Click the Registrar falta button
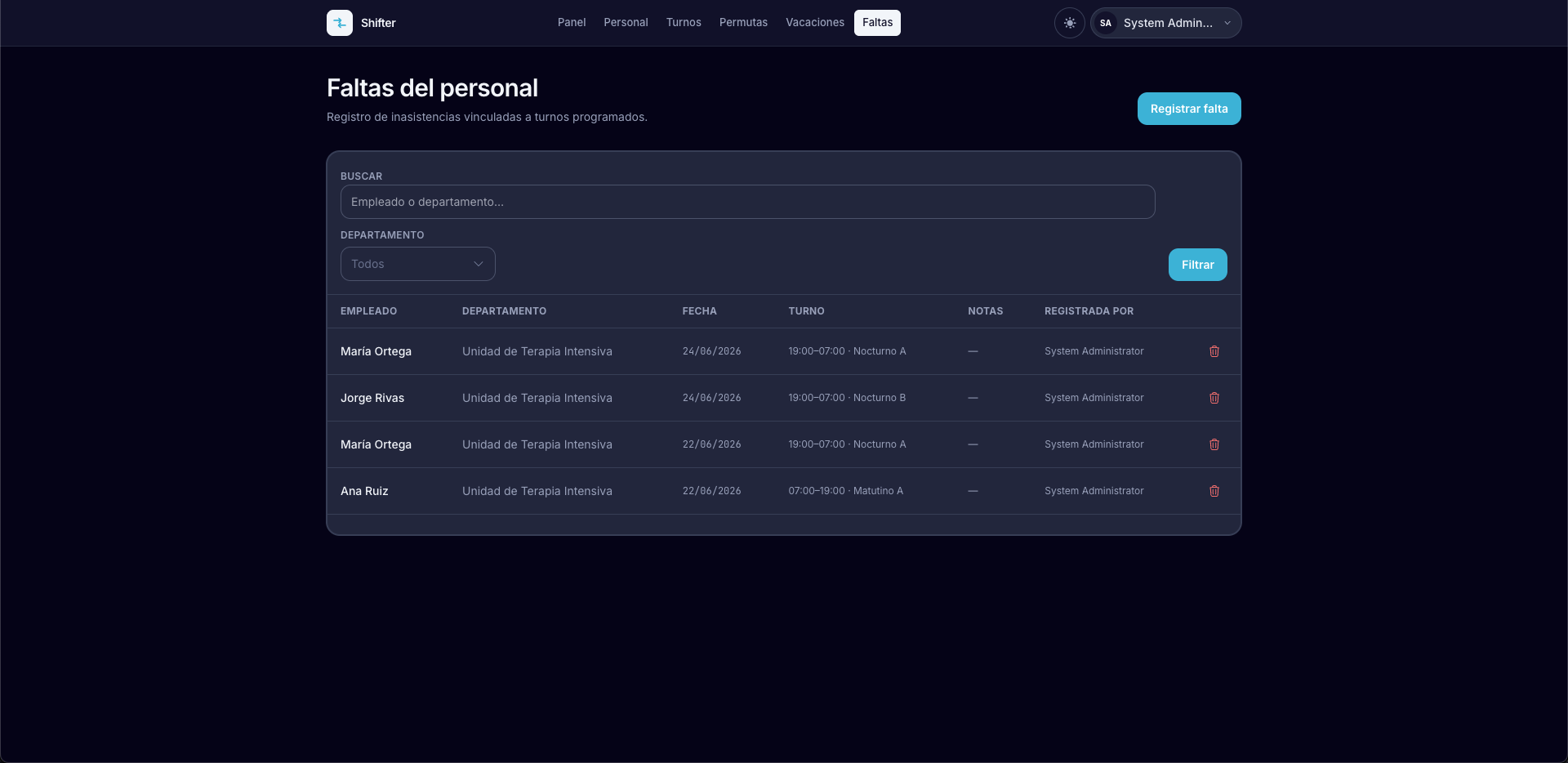 pos(1189,109)
